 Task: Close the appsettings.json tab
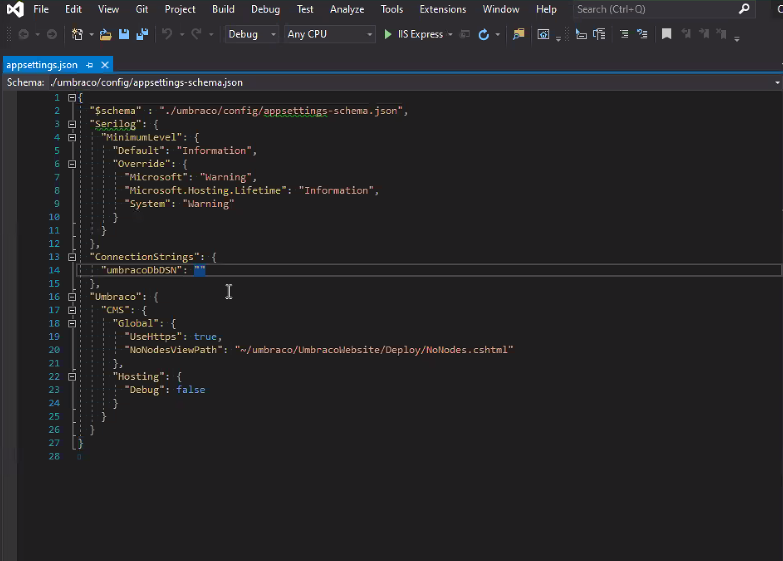[x=105, y=65]
